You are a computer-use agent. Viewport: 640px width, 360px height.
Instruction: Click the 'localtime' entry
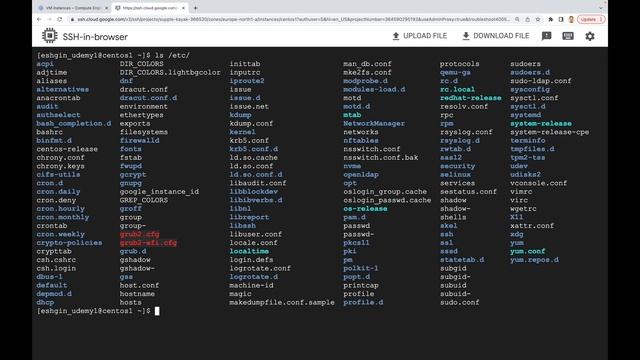coord(249,251)
